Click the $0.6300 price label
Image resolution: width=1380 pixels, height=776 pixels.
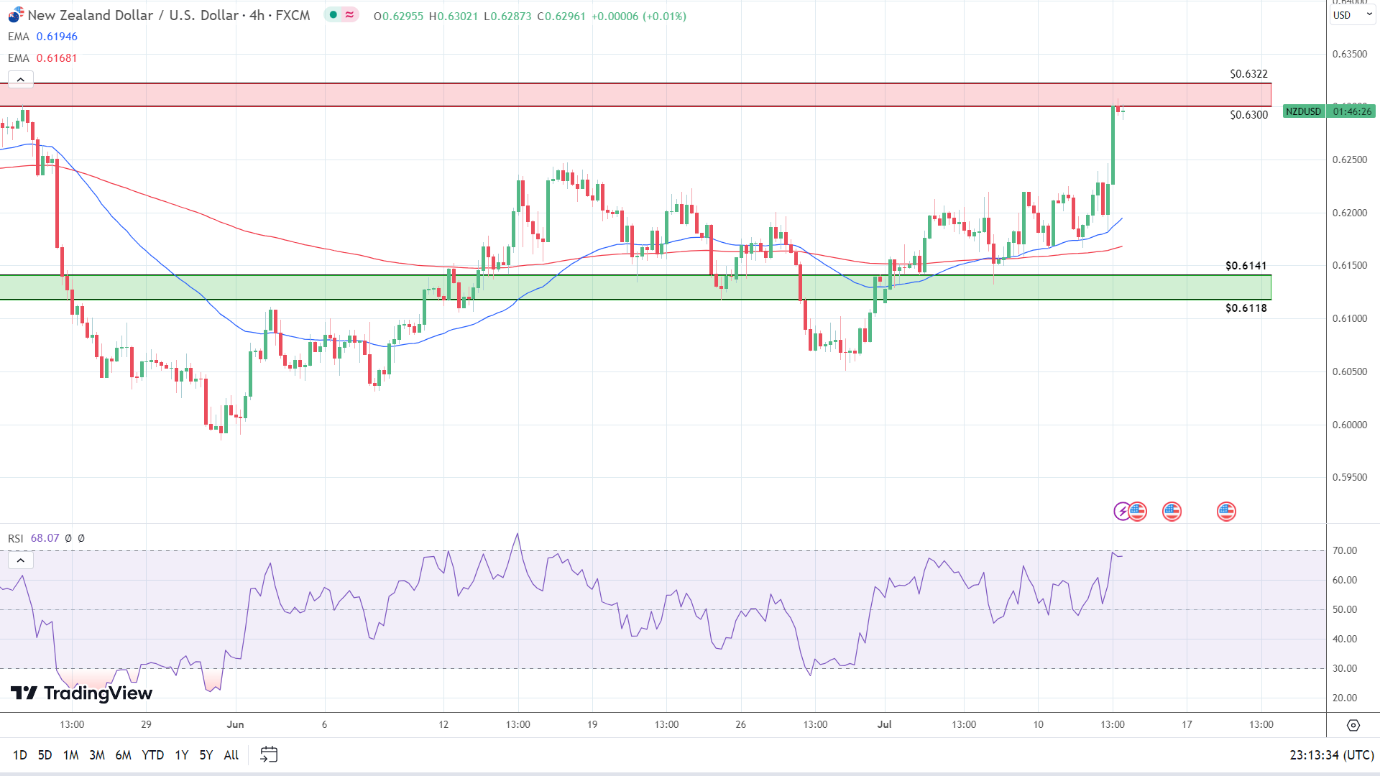[1250, 115]
